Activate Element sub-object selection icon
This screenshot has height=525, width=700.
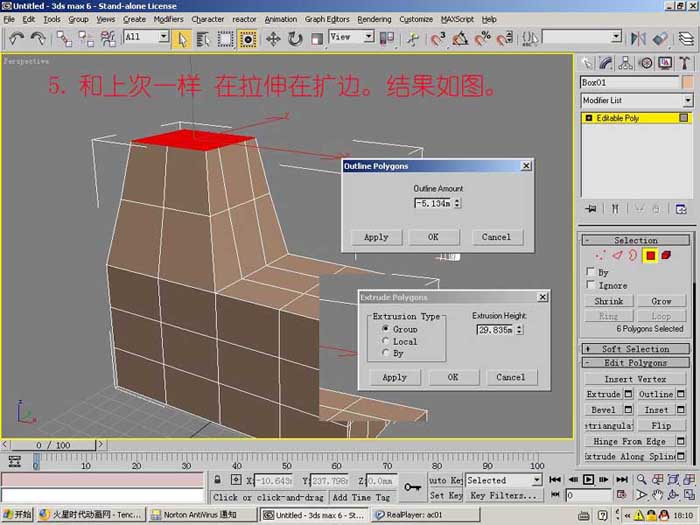[666, 255]
